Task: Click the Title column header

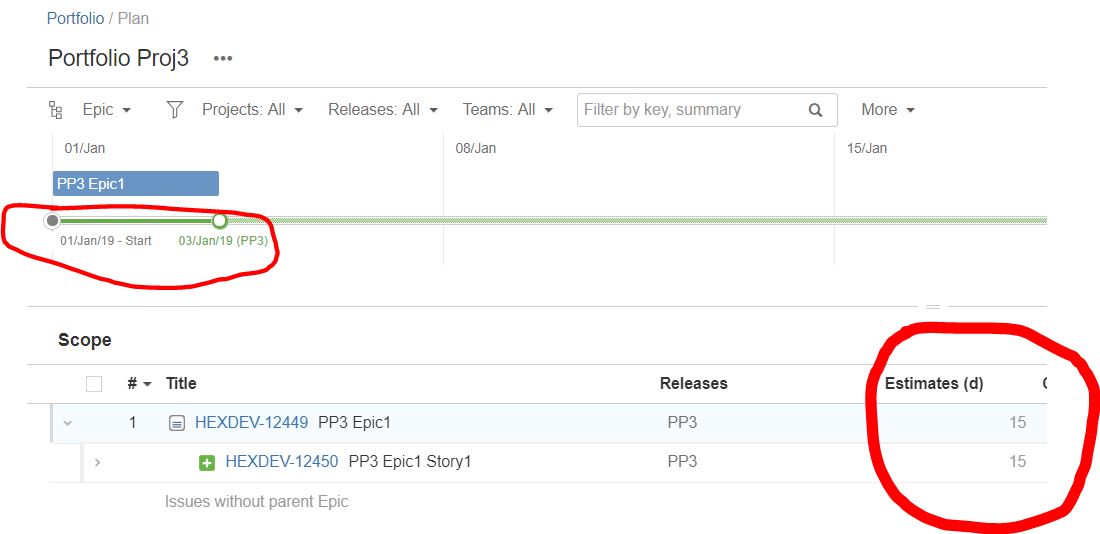Action: point(181,384)
